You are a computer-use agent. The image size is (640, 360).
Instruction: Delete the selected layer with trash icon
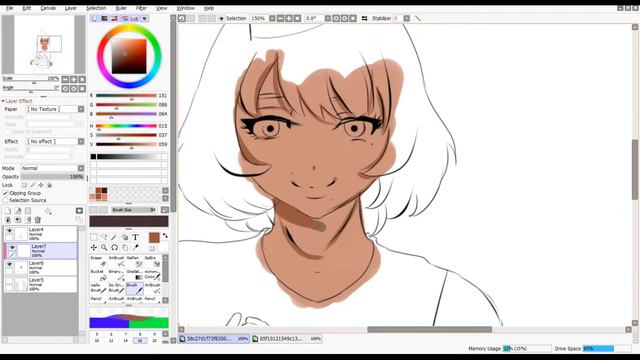tap(38, 220)
